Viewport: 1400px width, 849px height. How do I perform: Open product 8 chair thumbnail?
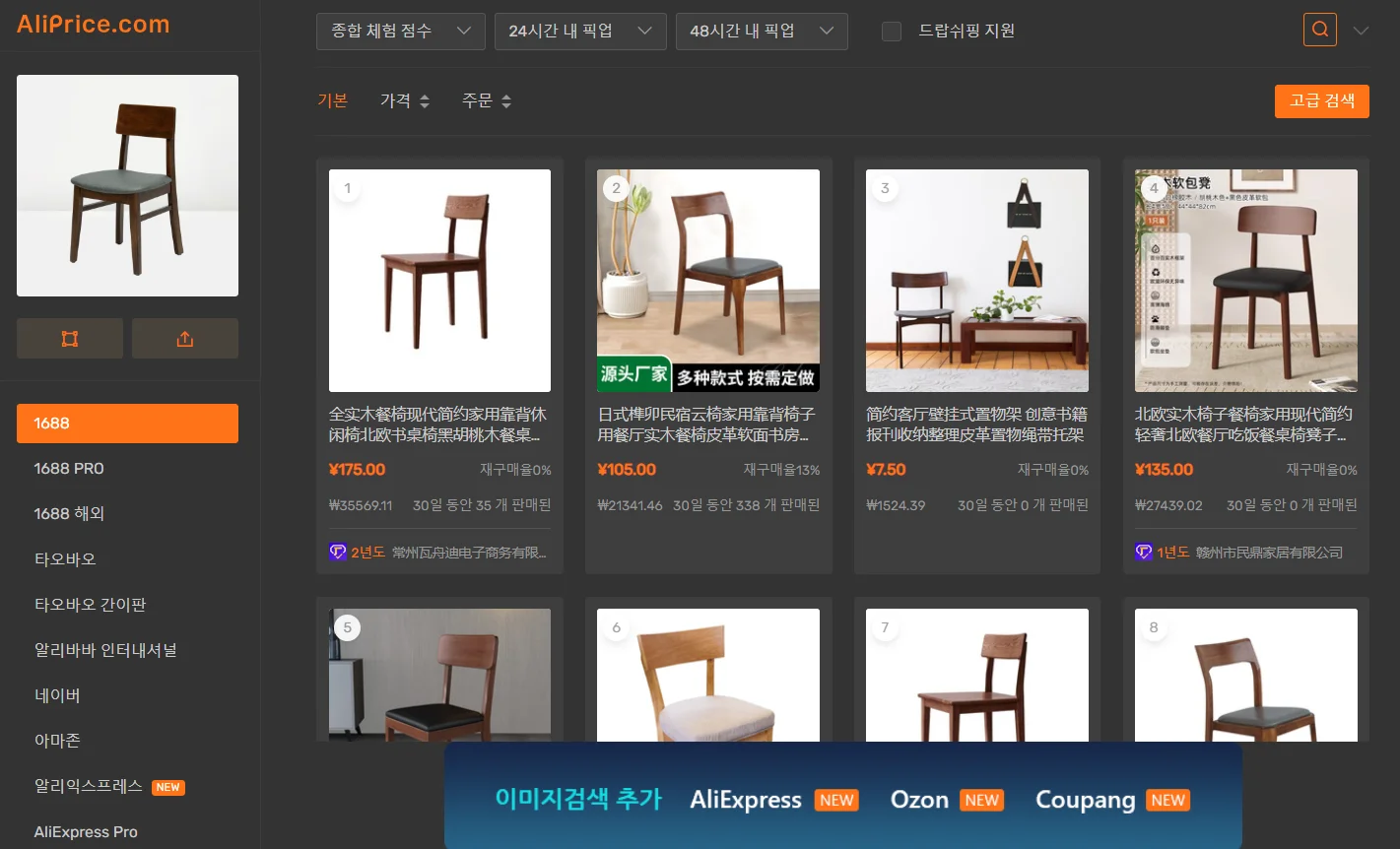1246,675
